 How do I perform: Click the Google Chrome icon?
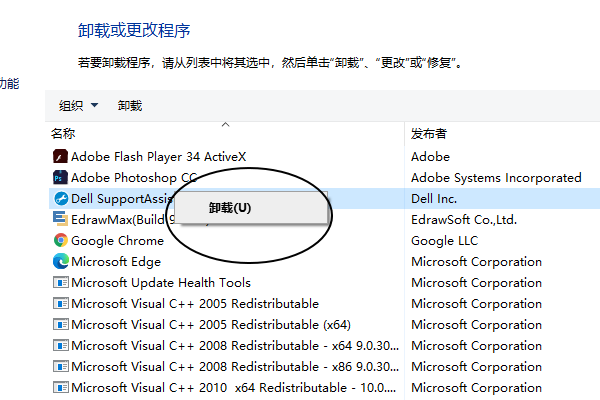click(x=60, y=241)
